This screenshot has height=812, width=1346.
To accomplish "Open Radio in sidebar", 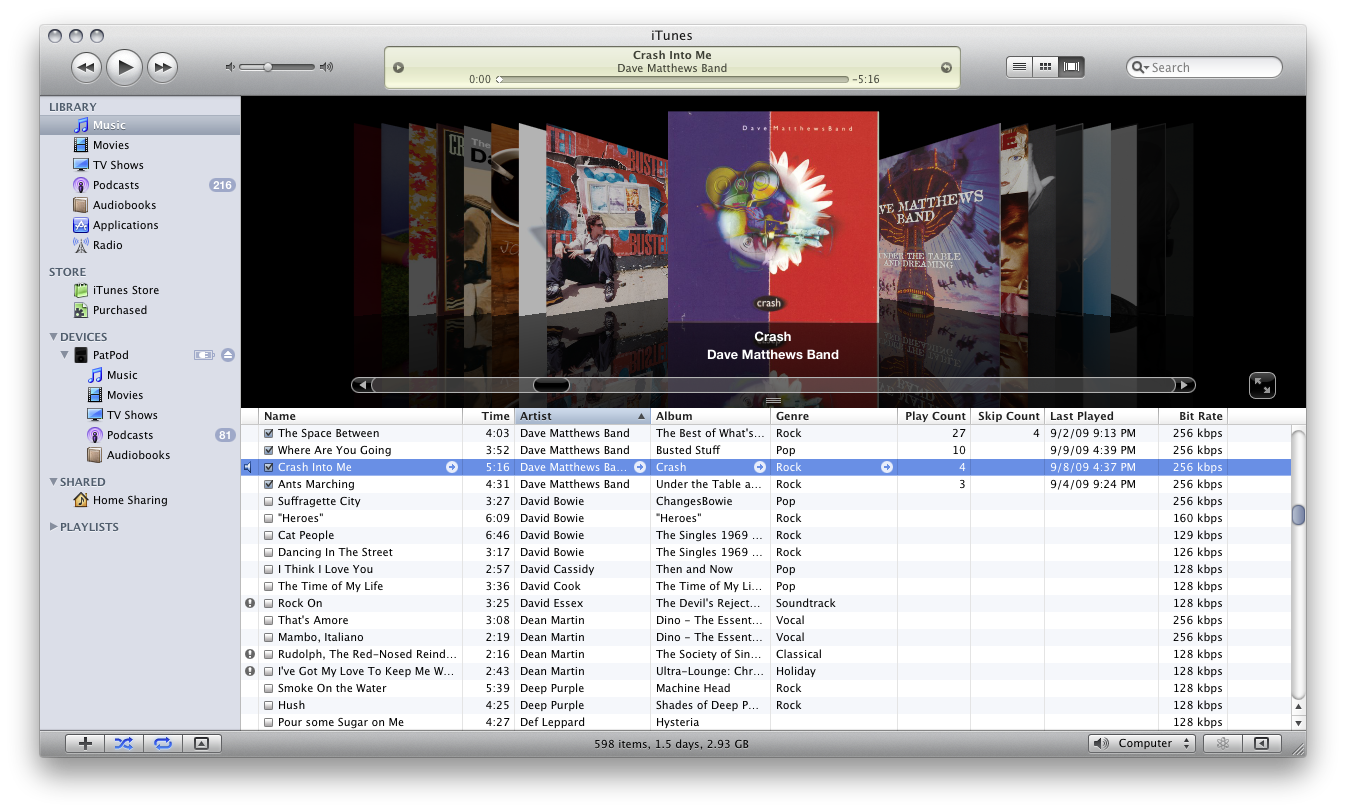I will [140, 245].
